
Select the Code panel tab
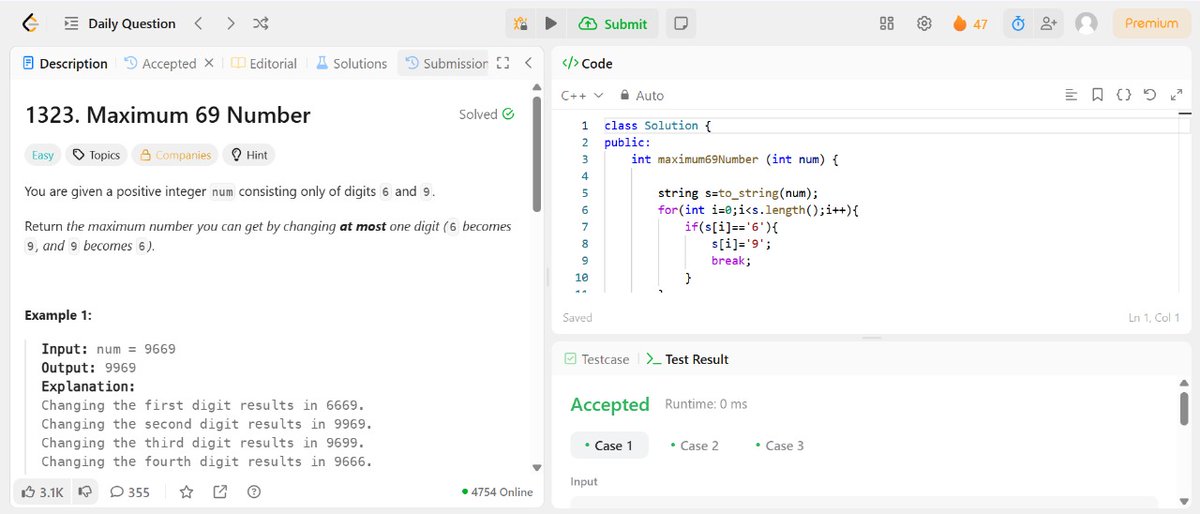point(587,63)
